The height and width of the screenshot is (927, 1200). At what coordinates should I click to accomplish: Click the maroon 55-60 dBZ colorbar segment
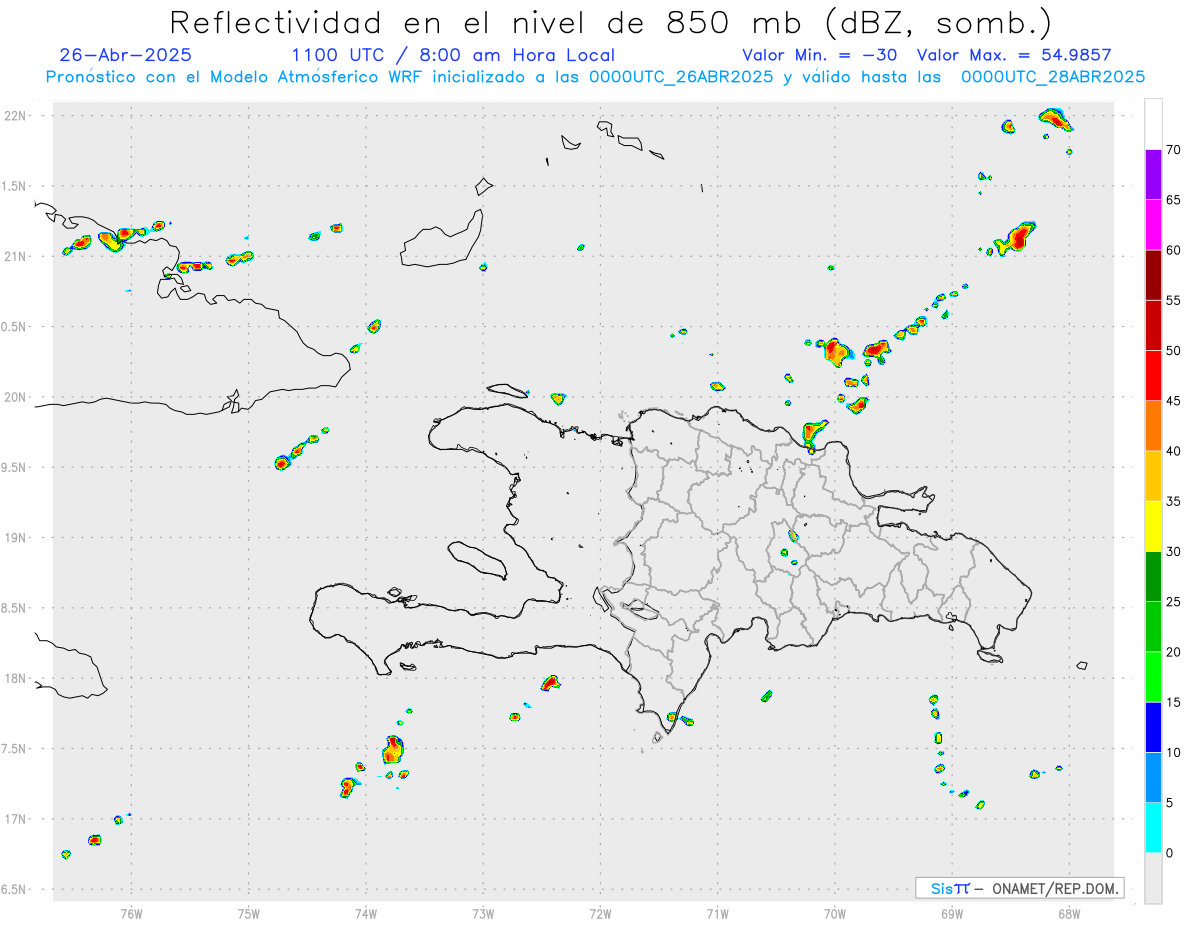1153,275
